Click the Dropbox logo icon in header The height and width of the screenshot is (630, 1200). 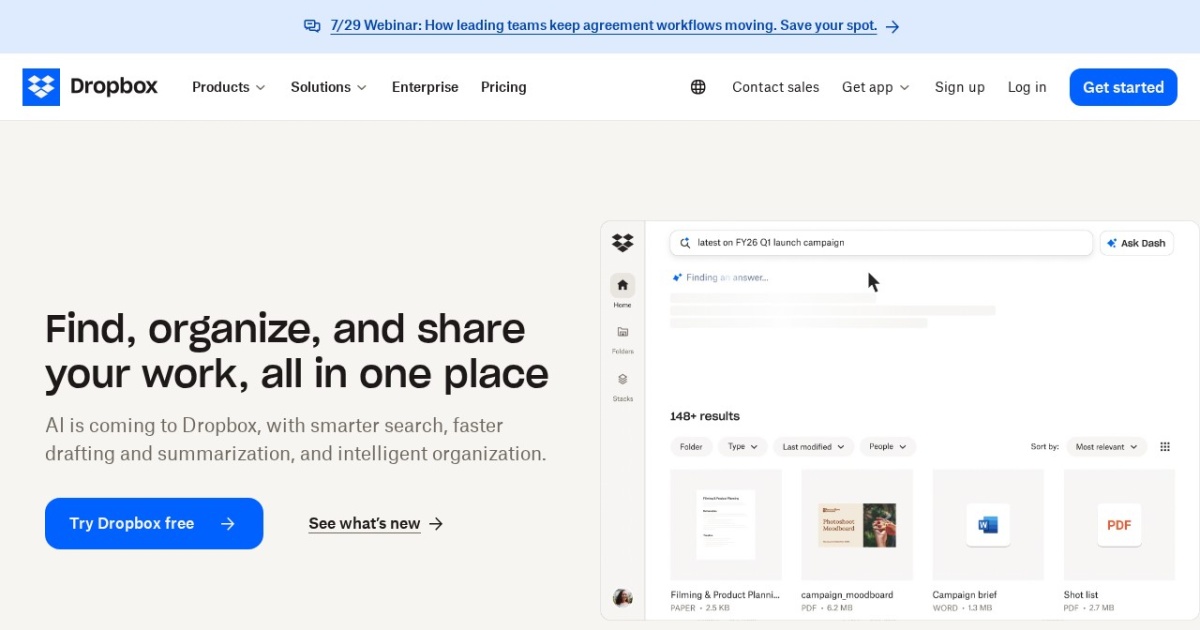coord(41,87)
